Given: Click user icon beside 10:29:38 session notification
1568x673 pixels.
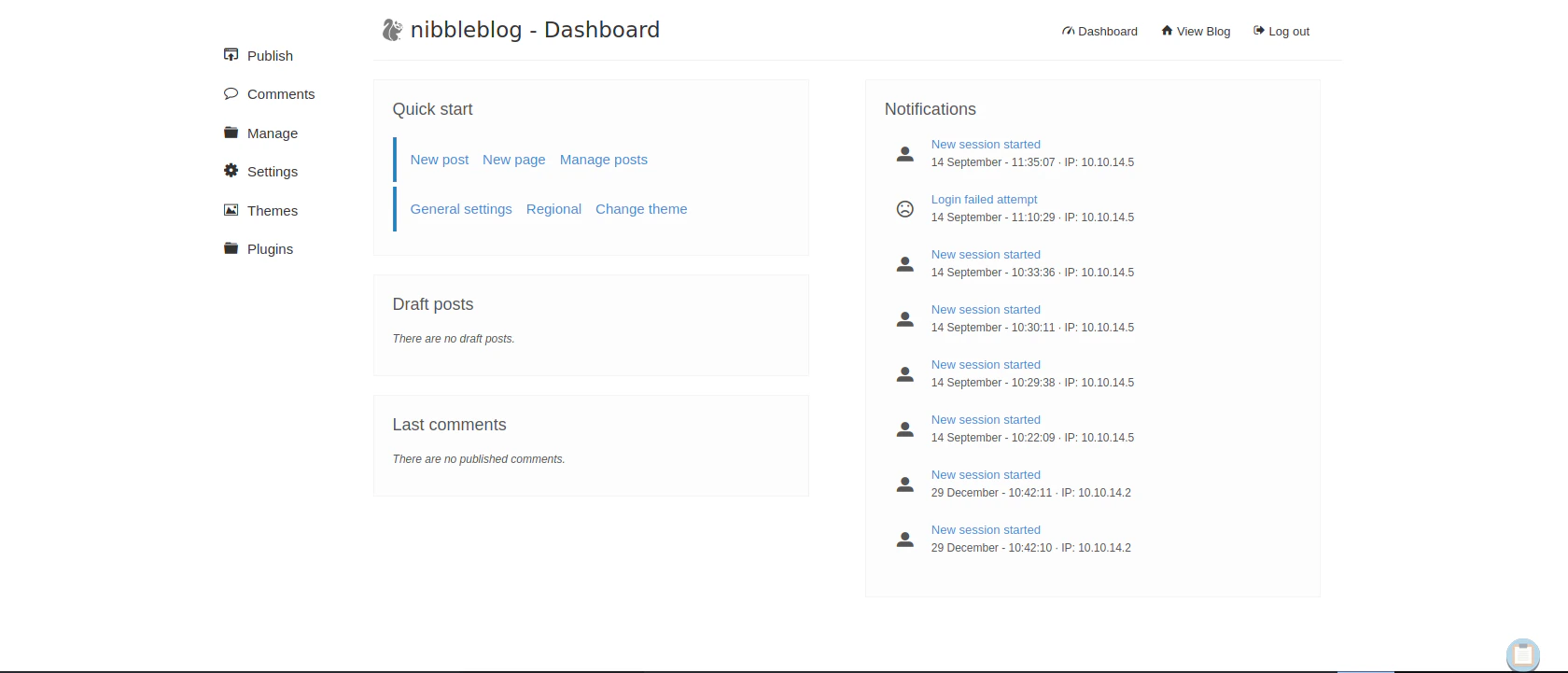Looking at the screenshot, I should 904,374.
